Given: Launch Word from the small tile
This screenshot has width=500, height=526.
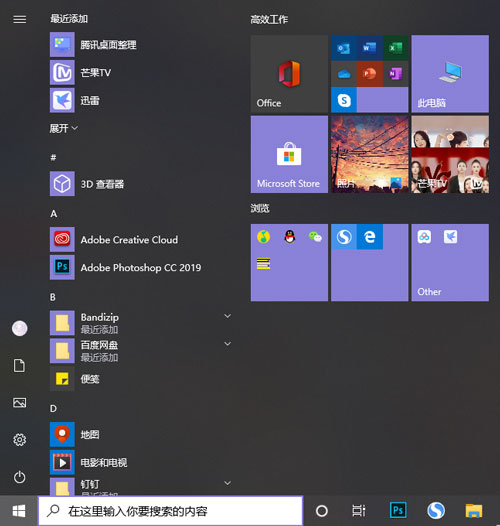Looking at the screenshot, I should [369, 48].
